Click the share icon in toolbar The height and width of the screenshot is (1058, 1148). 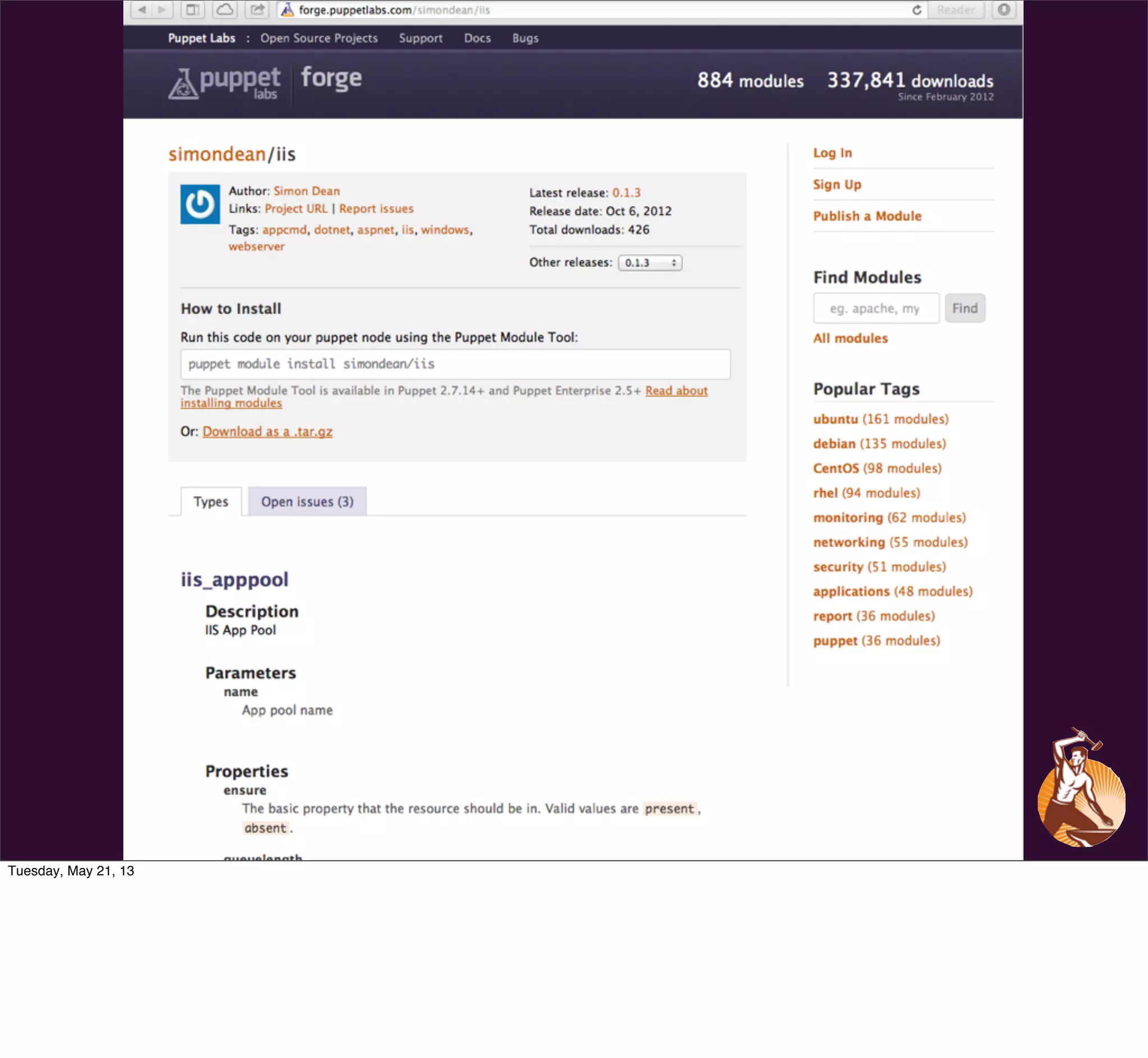pos(257,10)
